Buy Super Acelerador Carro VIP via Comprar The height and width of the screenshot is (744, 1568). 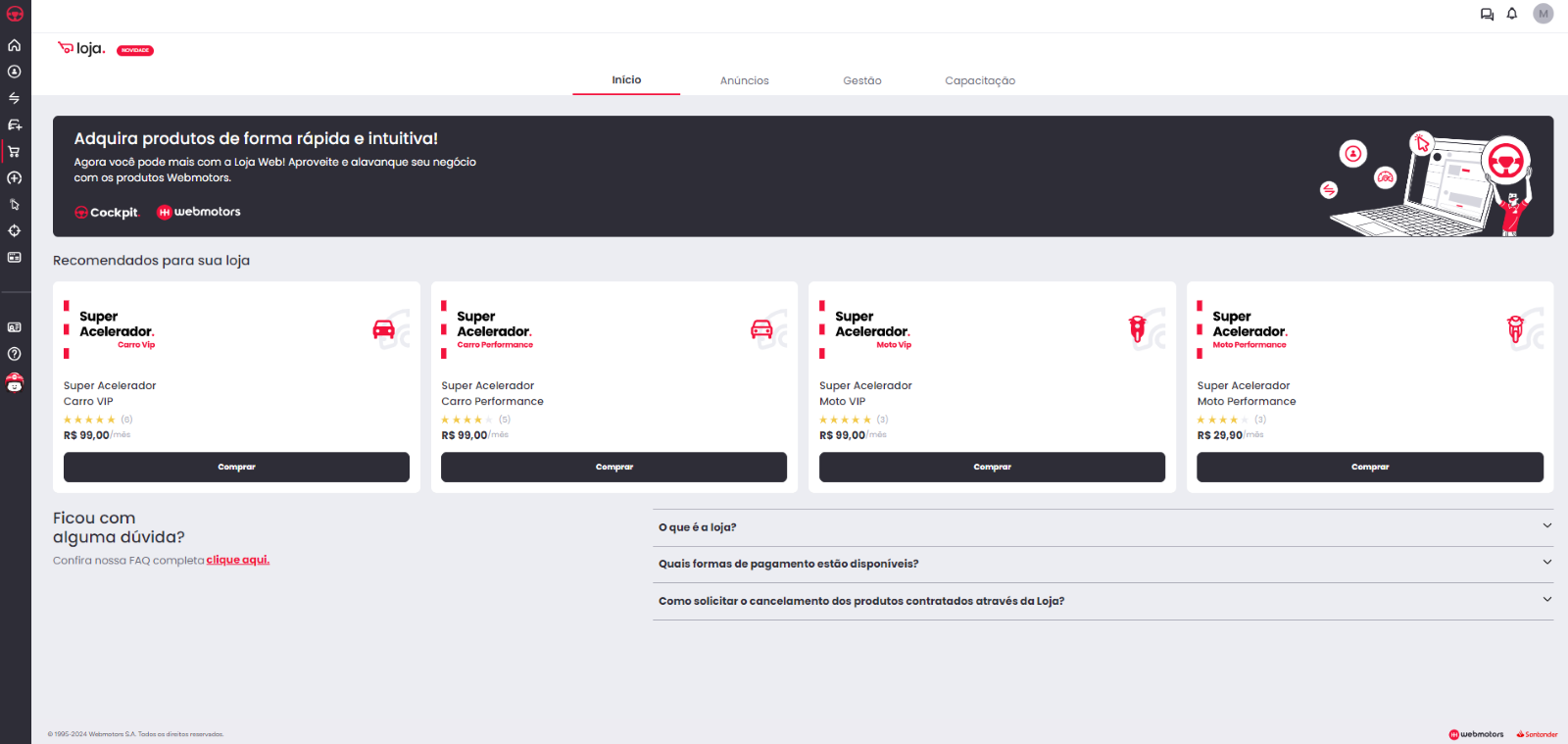[x=236, y=467]
